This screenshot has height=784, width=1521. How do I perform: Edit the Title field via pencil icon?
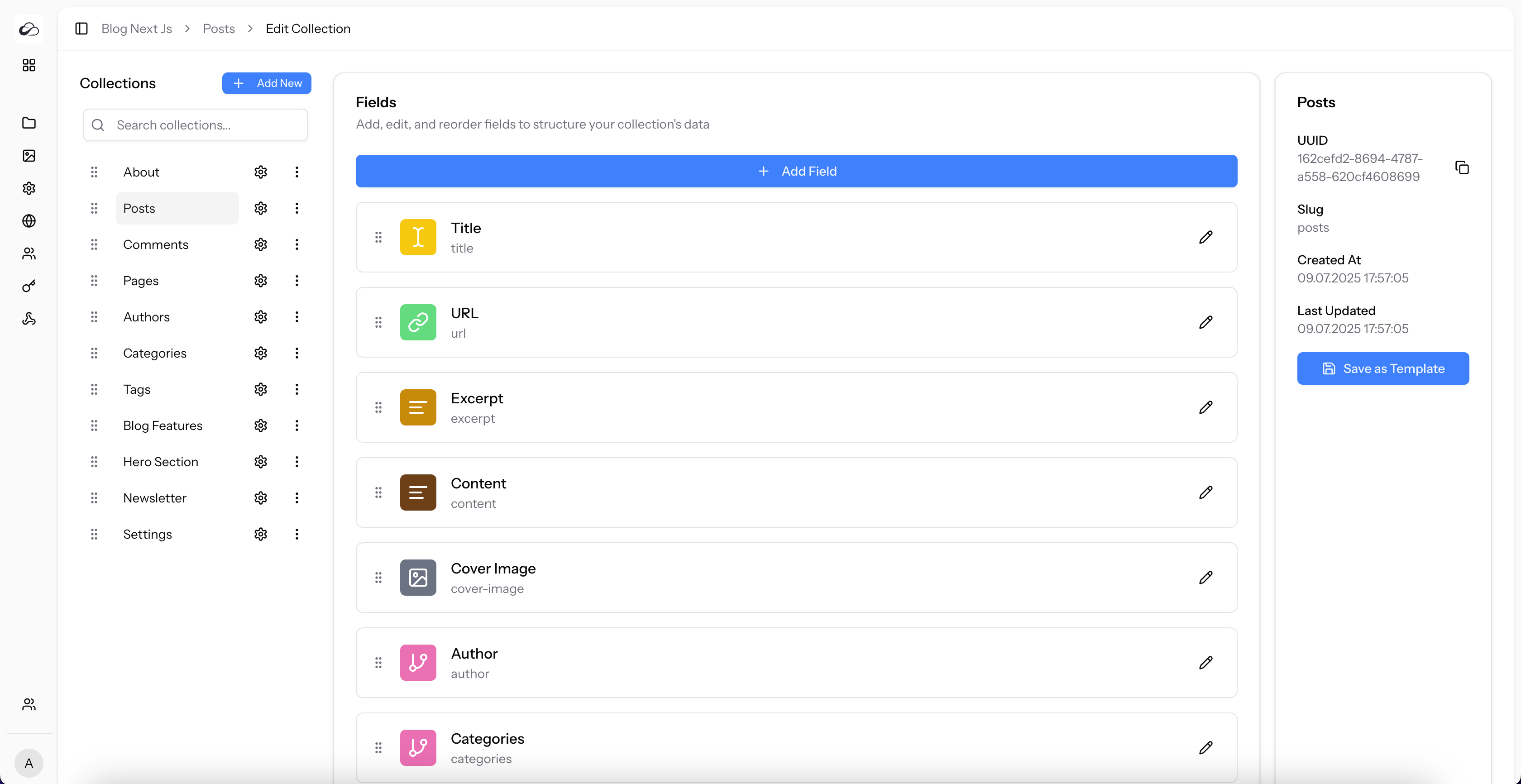click(x=1206, y=237)
